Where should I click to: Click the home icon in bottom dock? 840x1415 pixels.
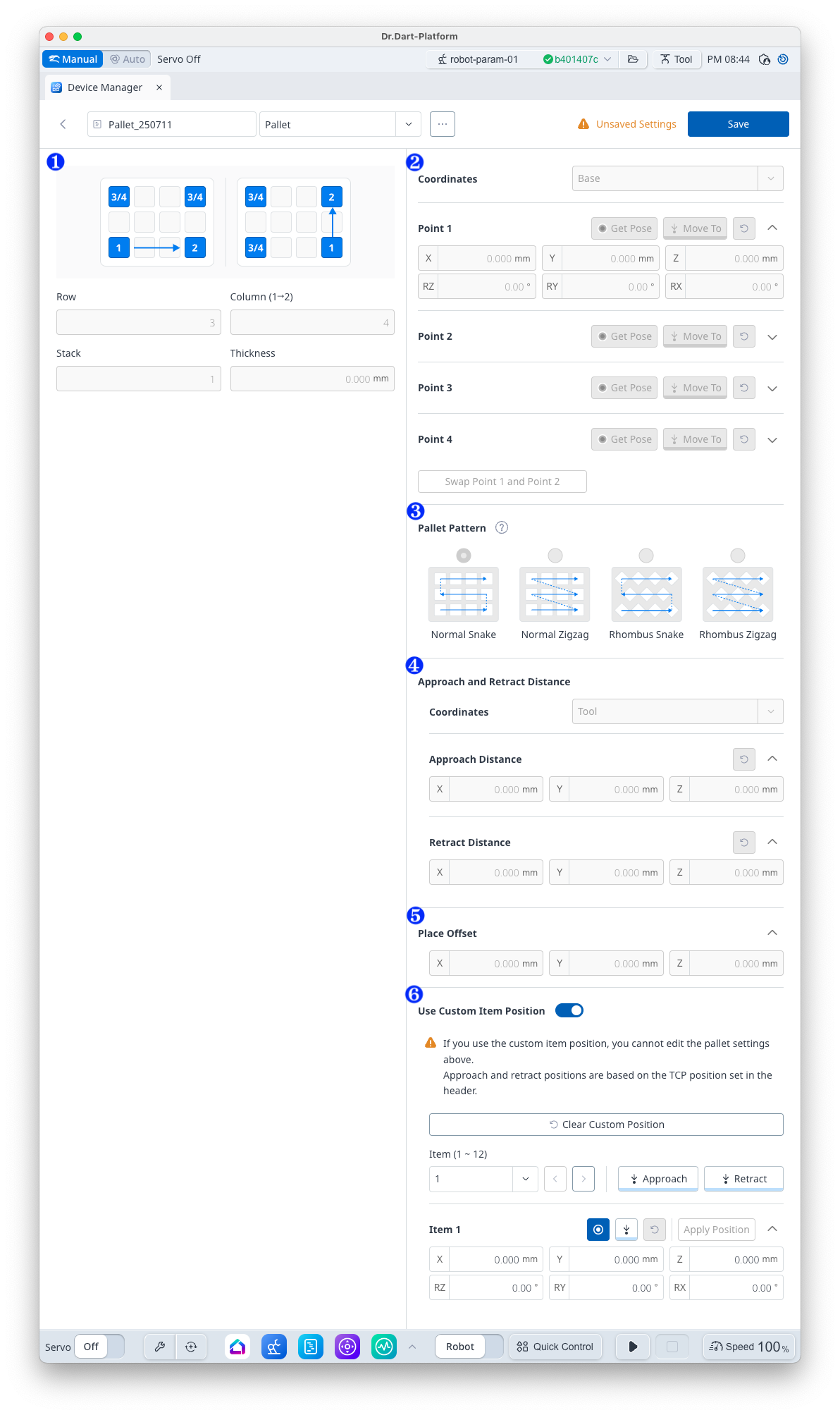[237, 1347]
